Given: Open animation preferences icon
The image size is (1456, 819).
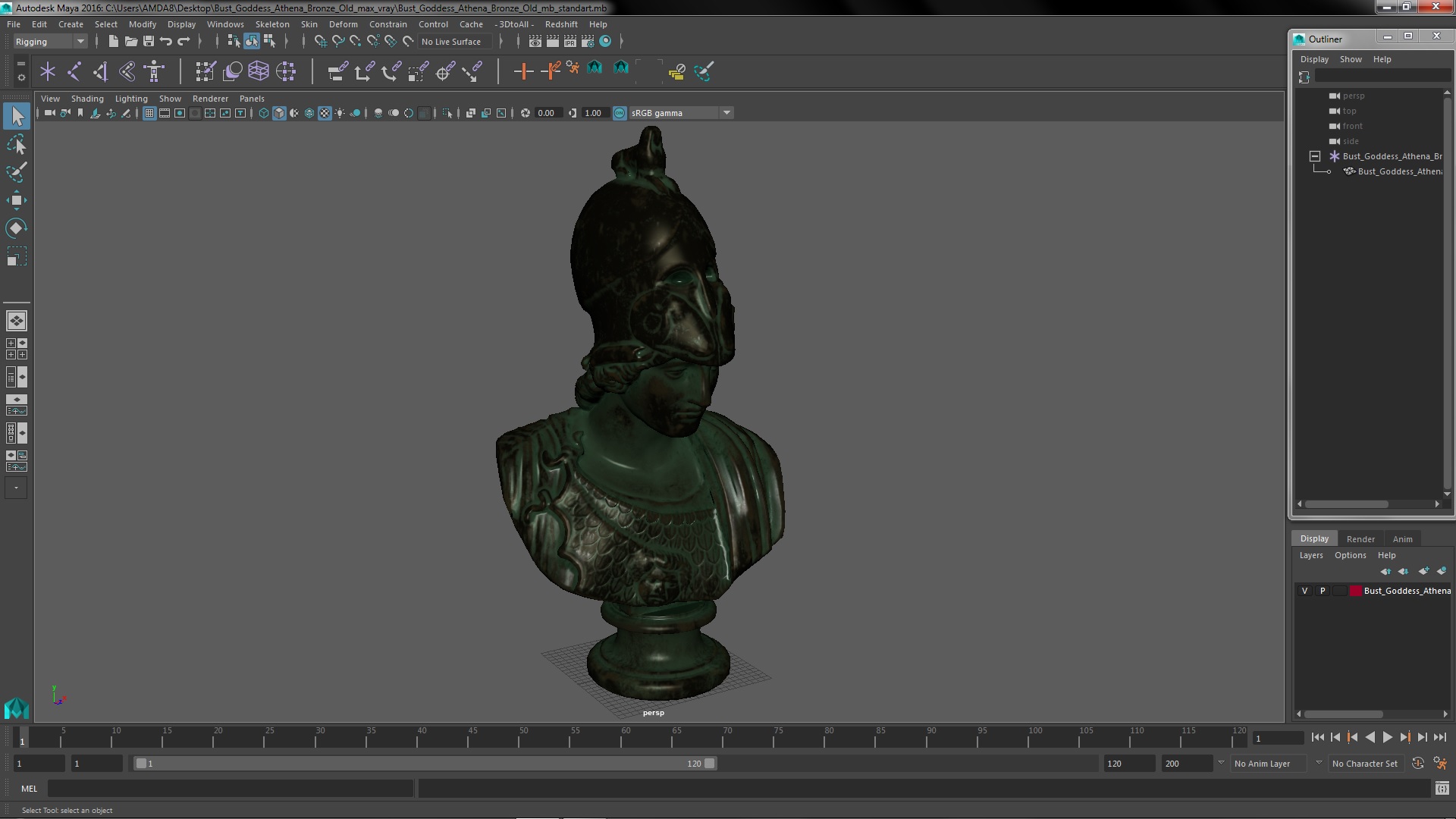Looking at the screenshot, I should tap(1440, 764).
